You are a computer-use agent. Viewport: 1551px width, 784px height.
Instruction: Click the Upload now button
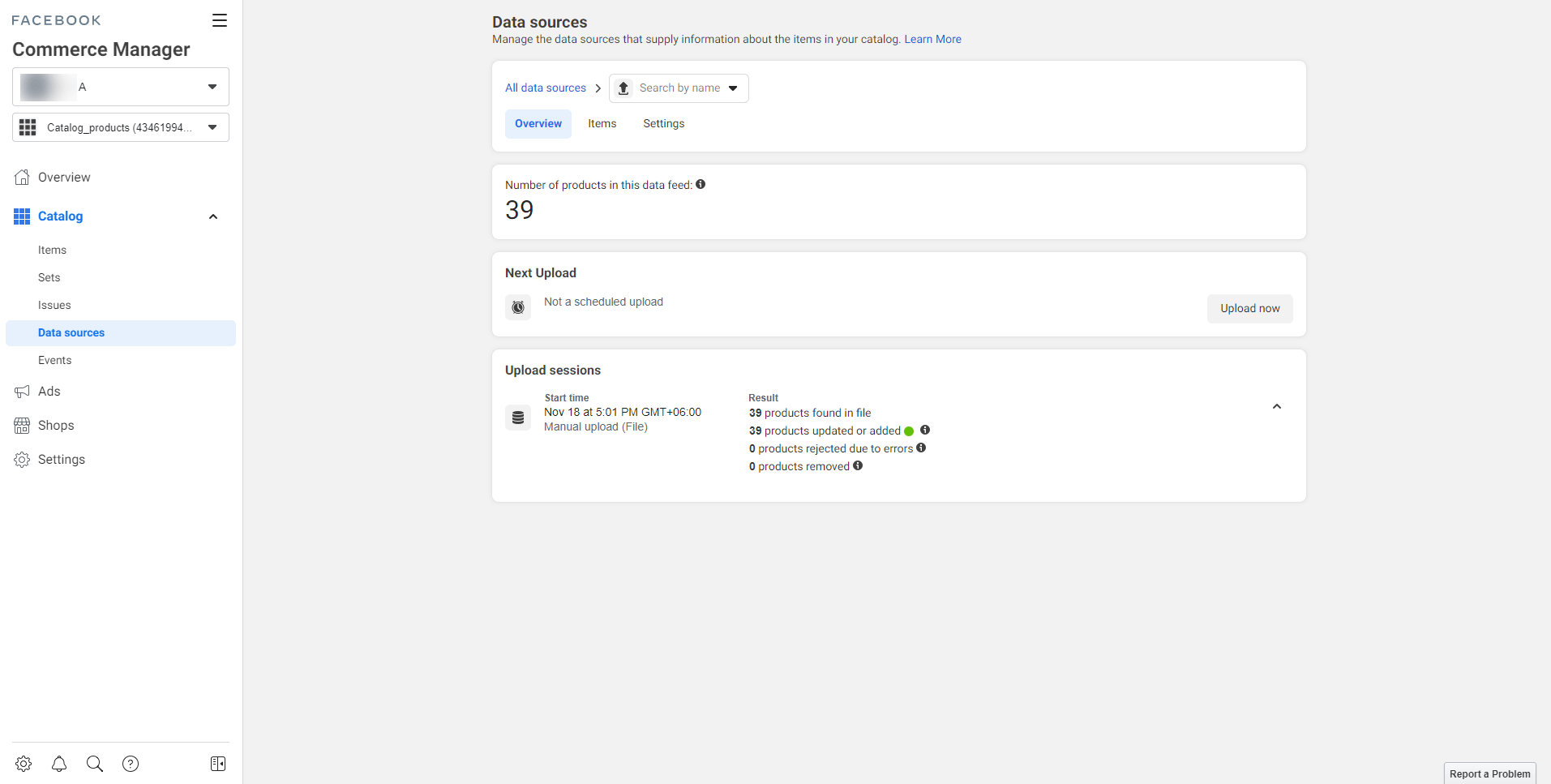(1249, 309)
